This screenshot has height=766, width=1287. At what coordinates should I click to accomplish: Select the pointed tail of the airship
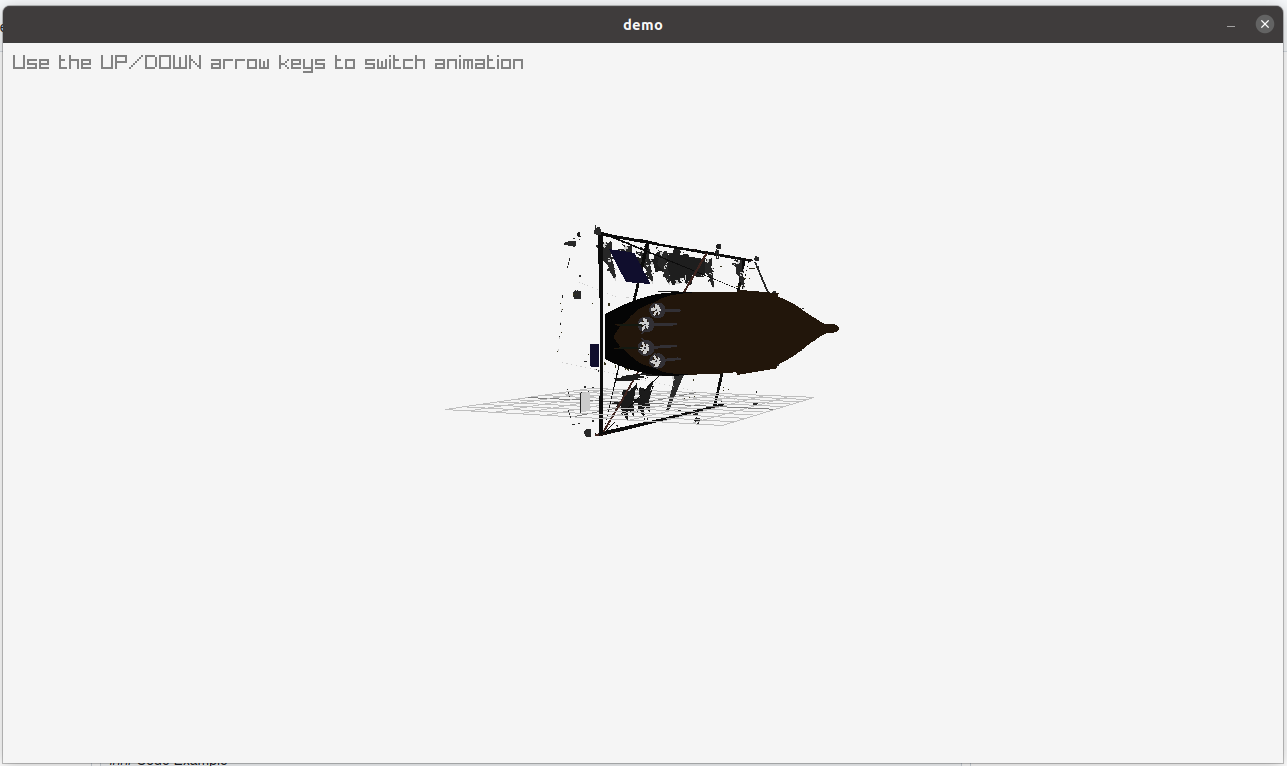click(833, 328)
